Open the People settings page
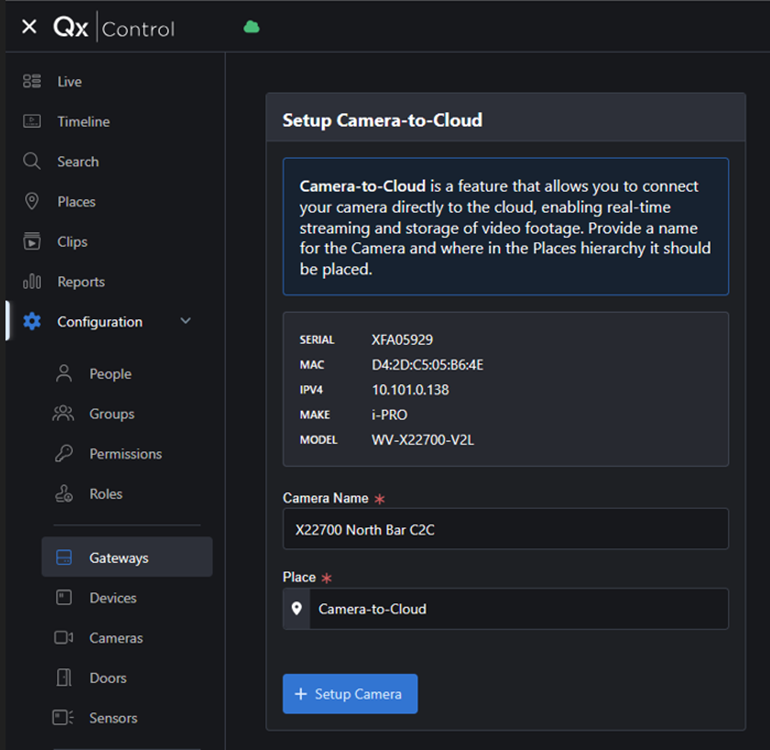 109,373
